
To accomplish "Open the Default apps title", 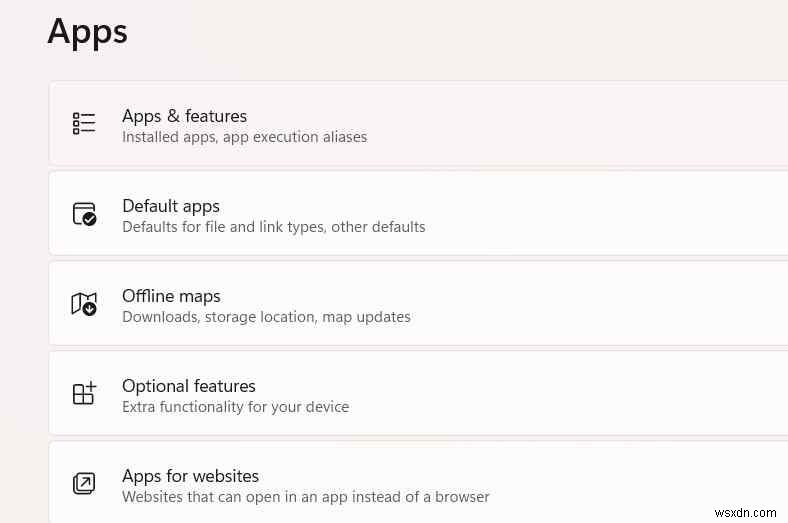I will 171,206.
